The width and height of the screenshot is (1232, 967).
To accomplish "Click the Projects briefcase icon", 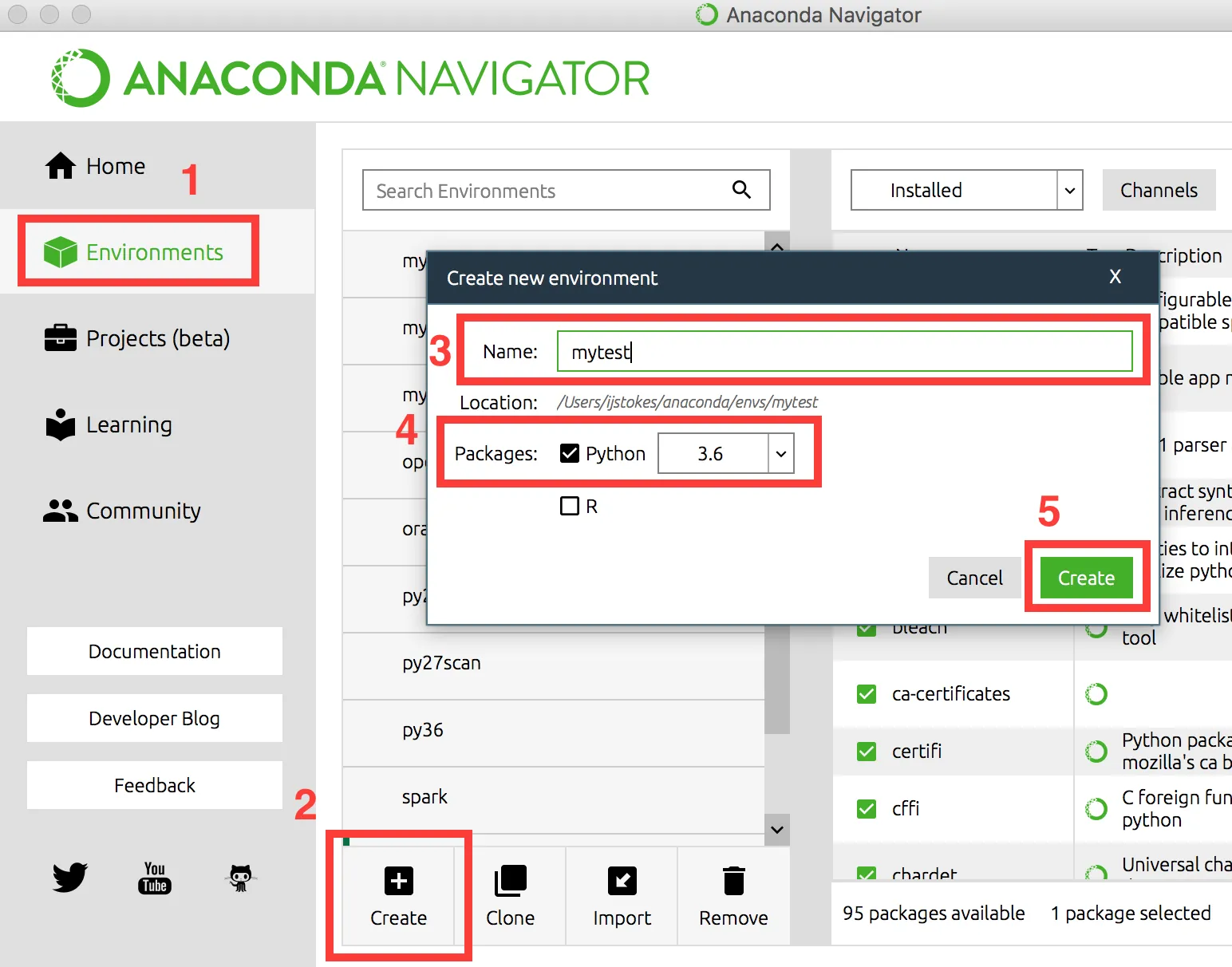I will point(61,338).
